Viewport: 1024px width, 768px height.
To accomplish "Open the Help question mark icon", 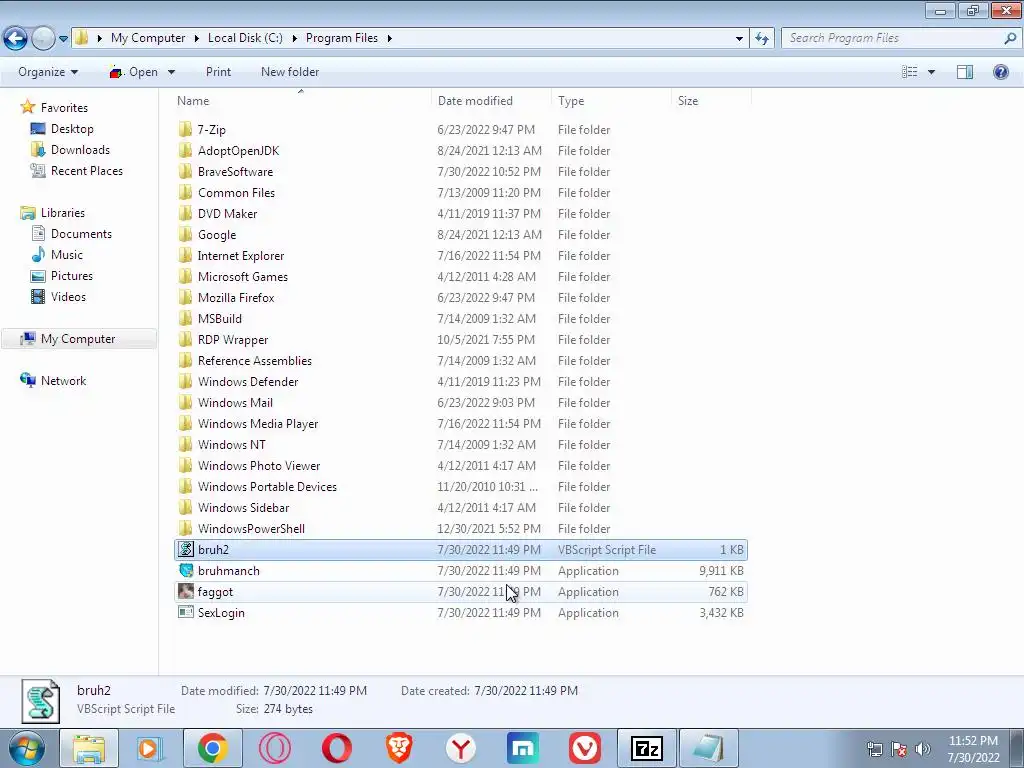I will tap(1000, 72).
